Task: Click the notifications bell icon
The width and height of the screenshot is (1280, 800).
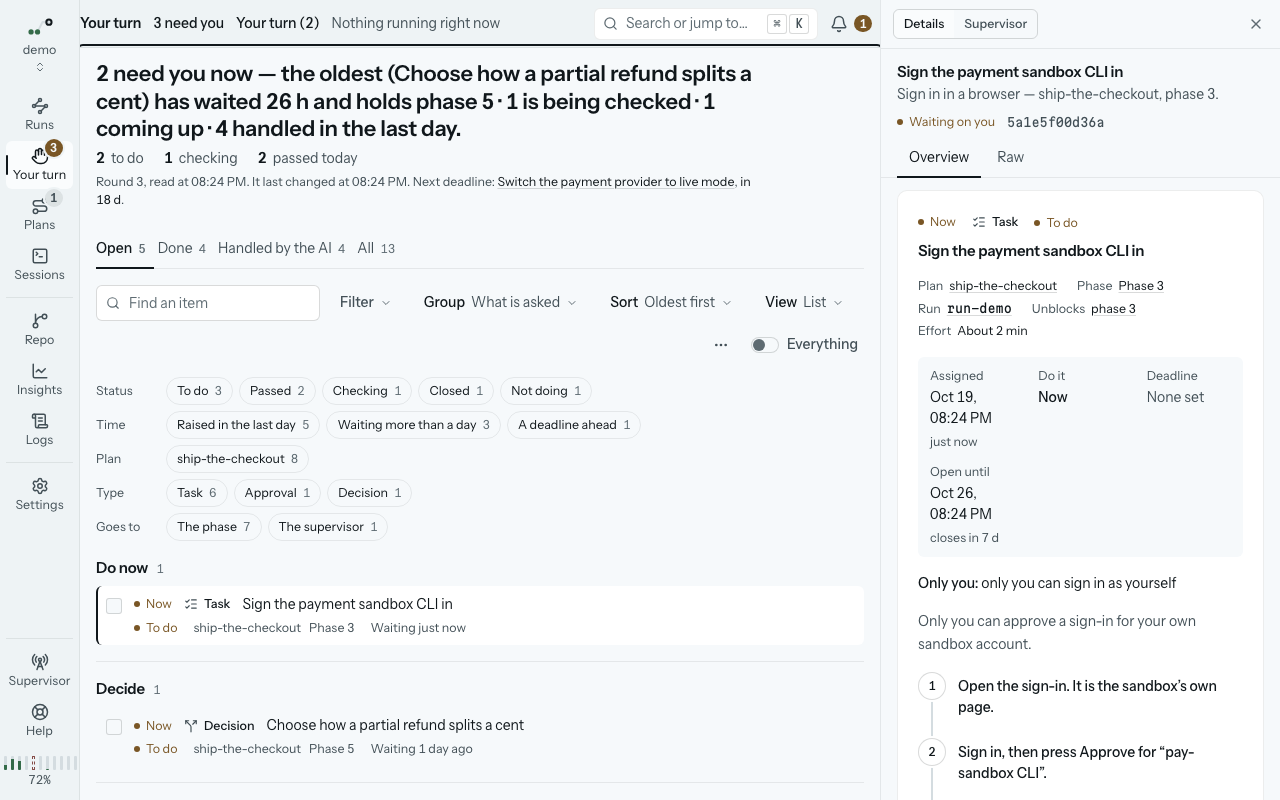Action: [839, 24]
